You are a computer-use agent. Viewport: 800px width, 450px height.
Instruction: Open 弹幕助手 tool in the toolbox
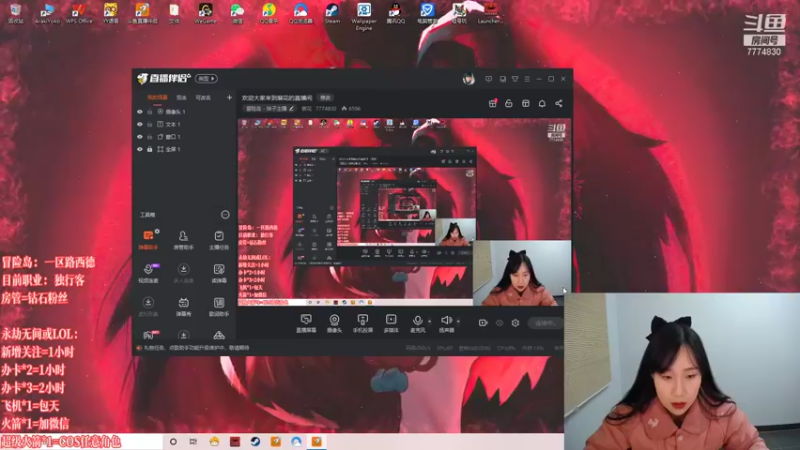pyautogui.click(x=148, y=240)
